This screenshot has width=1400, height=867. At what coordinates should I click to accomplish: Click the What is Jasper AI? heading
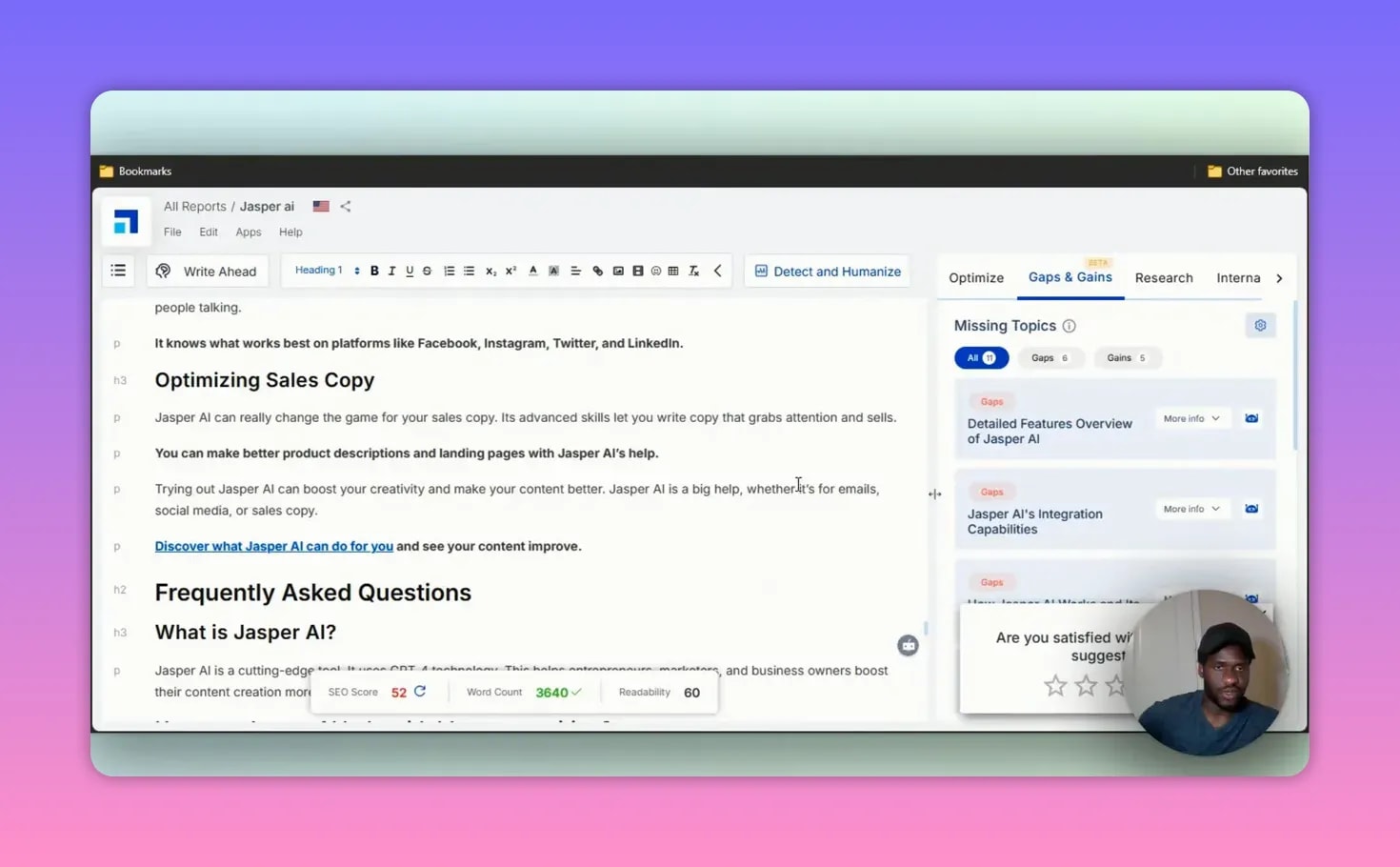coord(246,633)
